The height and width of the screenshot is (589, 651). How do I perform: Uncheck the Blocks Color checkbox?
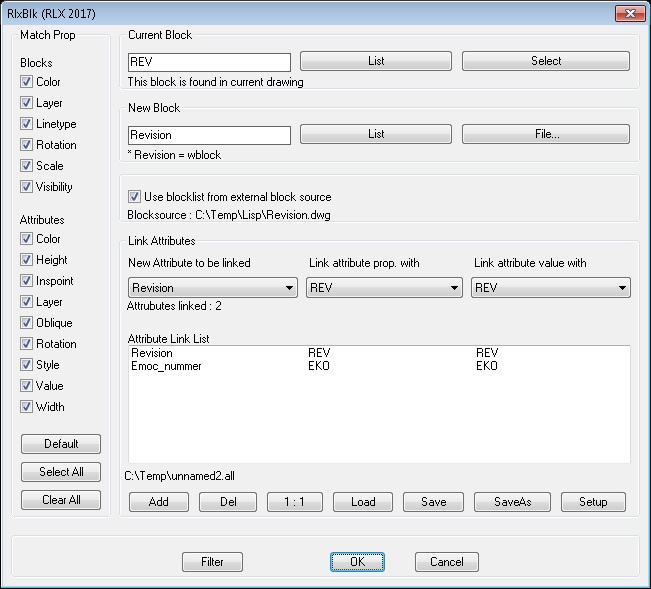(26, 81)
